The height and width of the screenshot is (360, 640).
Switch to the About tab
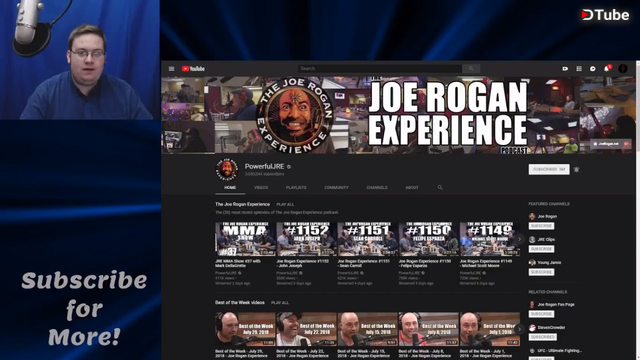click(x=412, y=187)
